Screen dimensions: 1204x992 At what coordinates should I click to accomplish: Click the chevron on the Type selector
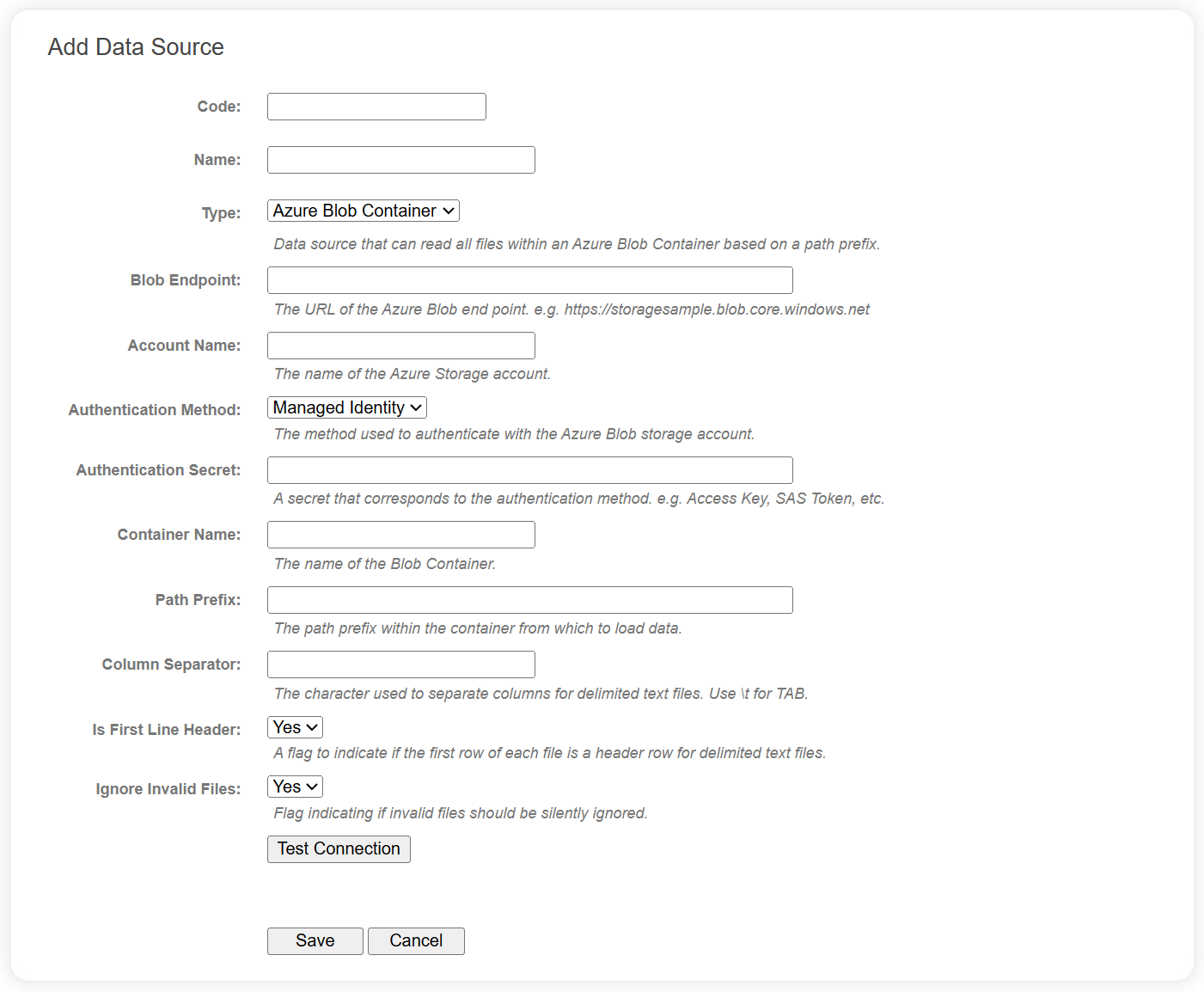point(448,211)
